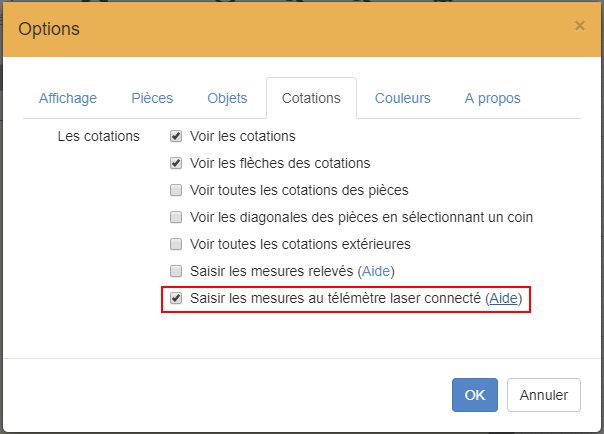Image resolution: width=604 pixels, height=434 pixels.
Task: Click the Cotations tab
Action: (x=311, y=98)
